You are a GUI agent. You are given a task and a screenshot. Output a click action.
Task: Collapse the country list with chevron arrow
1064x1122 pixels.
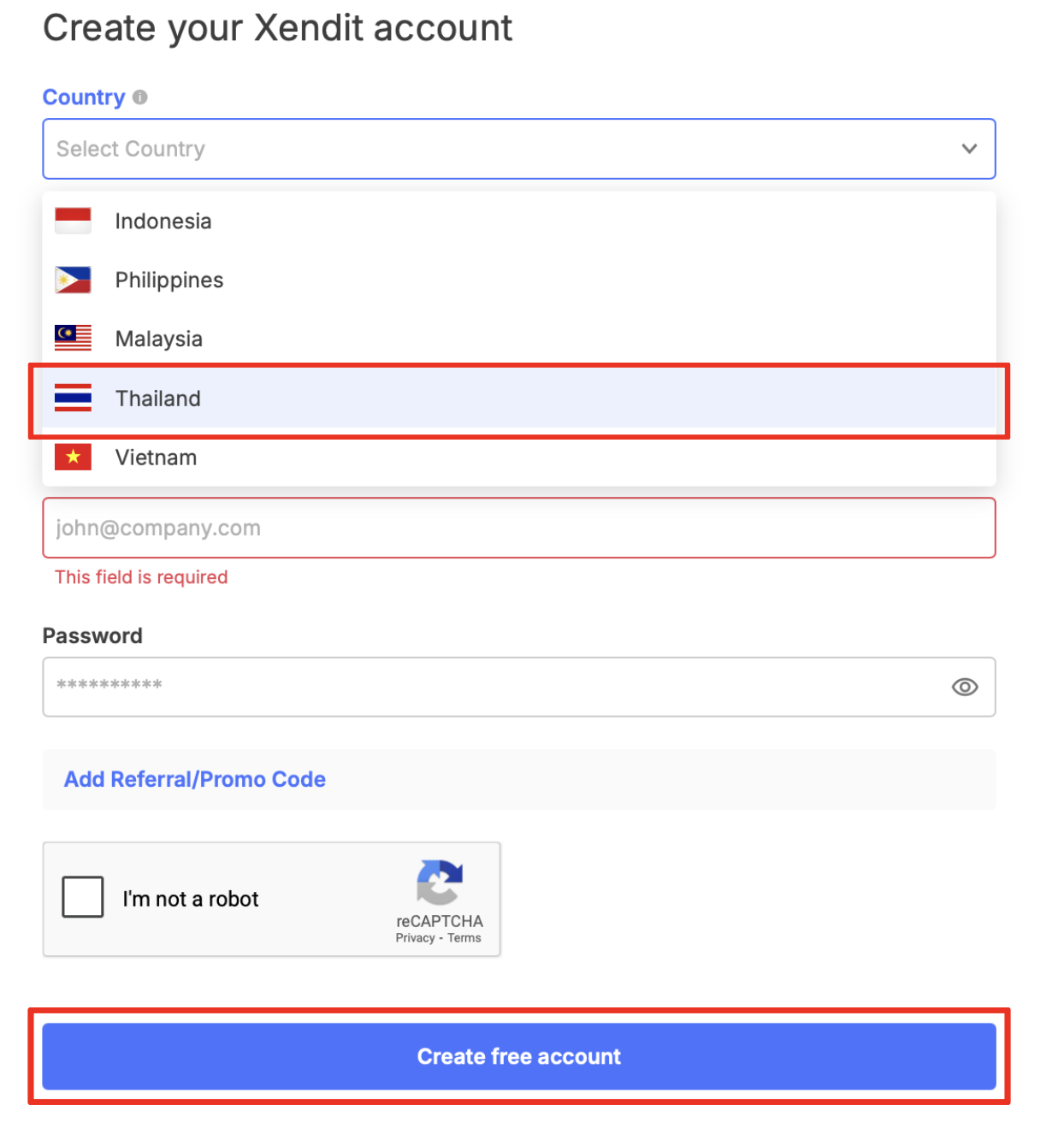pyautogui.click(x=969, y=149)
